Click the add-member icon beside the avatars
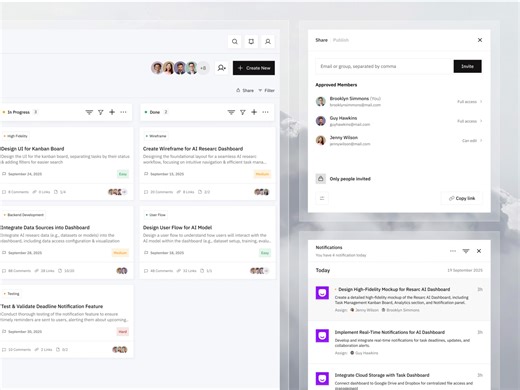This screenshot has height=390, width=520. point(221,68)
